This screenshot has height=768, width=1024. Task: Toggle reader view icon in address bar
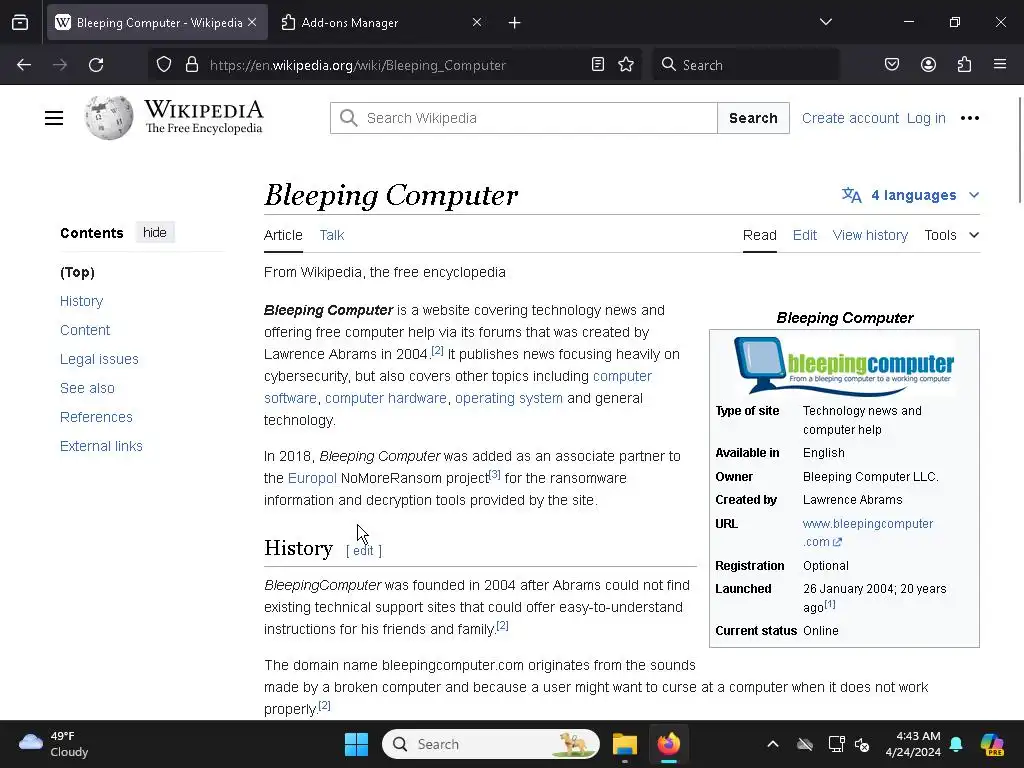point(598,64)
